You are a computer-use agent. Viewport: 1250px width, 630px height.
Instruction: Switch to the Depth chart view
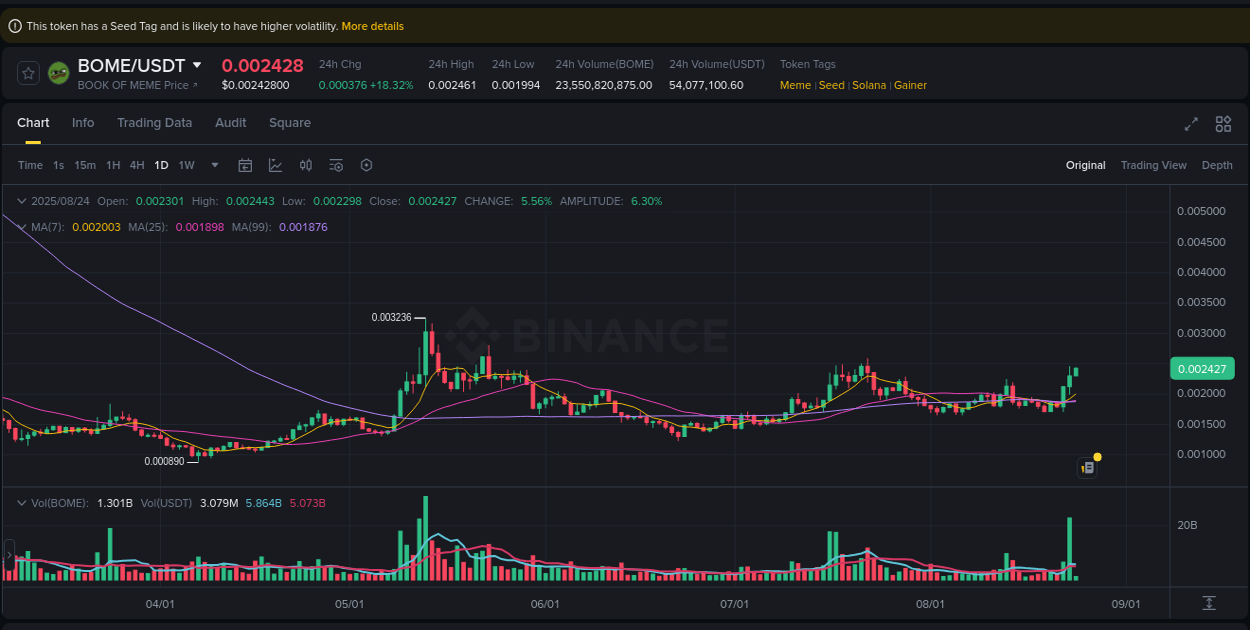1217,165
